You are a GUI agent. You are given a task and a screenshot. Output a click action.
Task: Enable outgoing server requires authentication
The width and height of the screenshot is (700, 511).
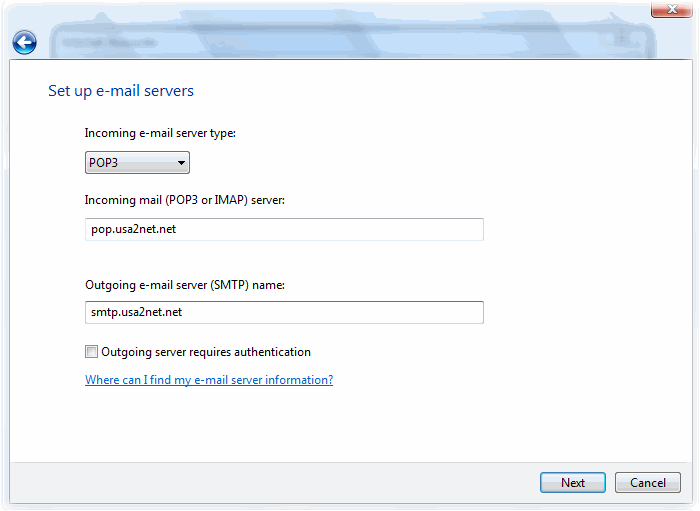point(92,352)
